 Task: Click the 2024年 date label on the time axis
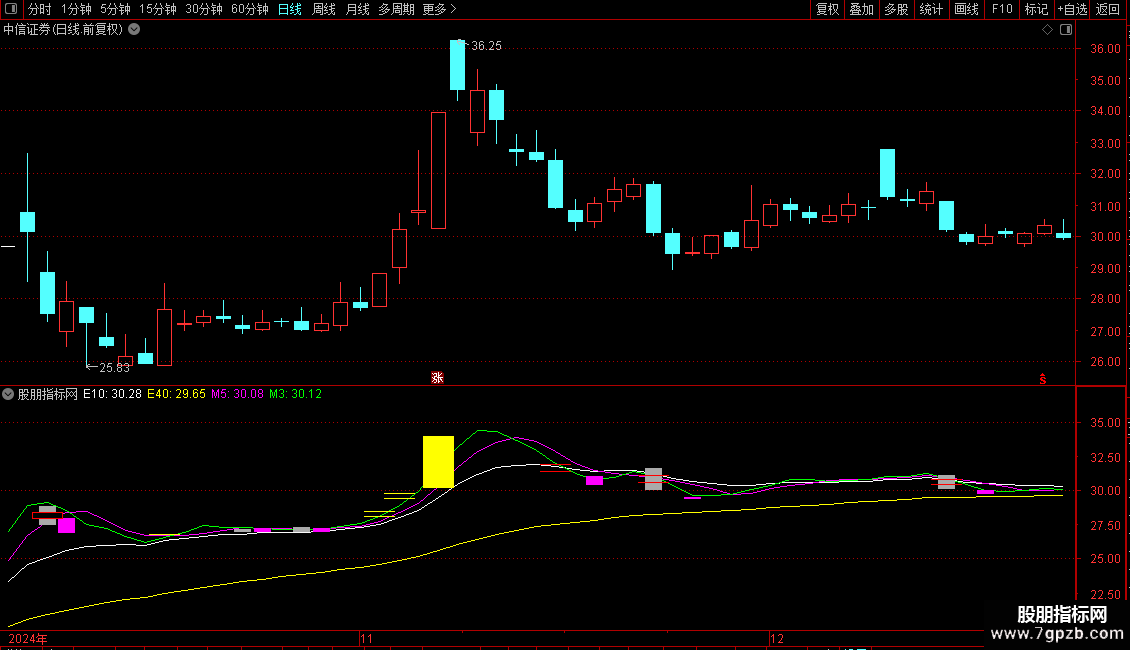tap(28, 639)
